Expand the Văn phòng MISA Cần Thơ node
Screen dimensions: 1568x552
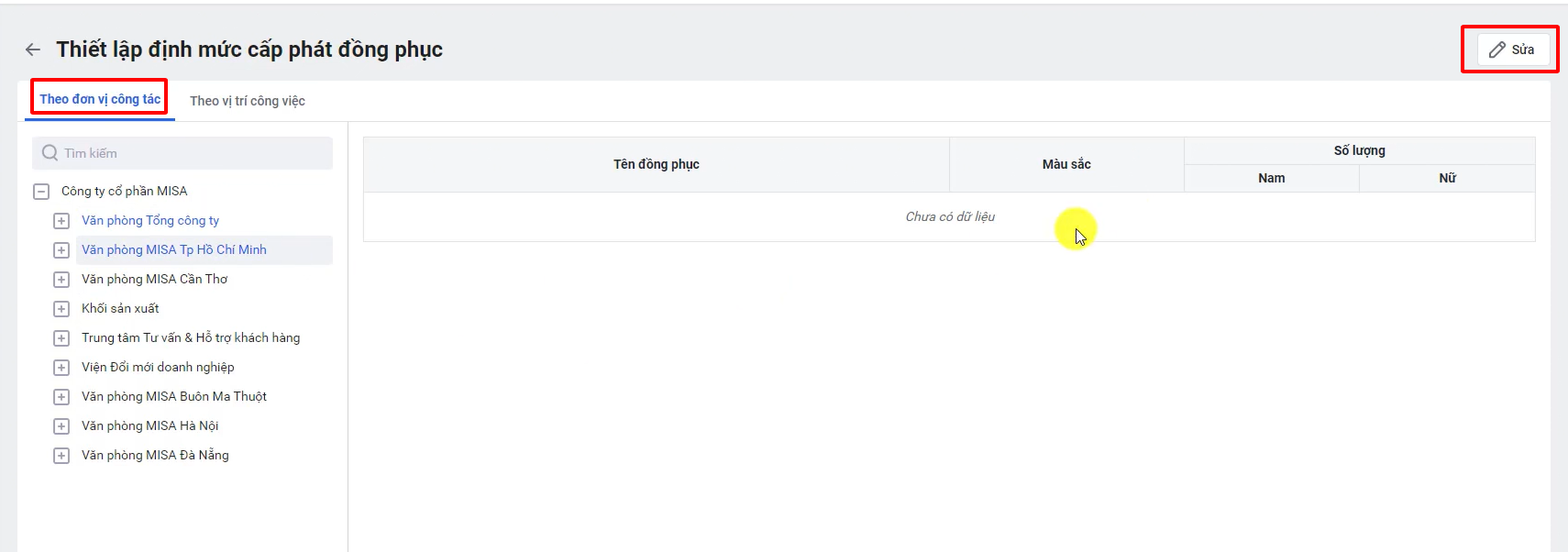pos(61,280)
